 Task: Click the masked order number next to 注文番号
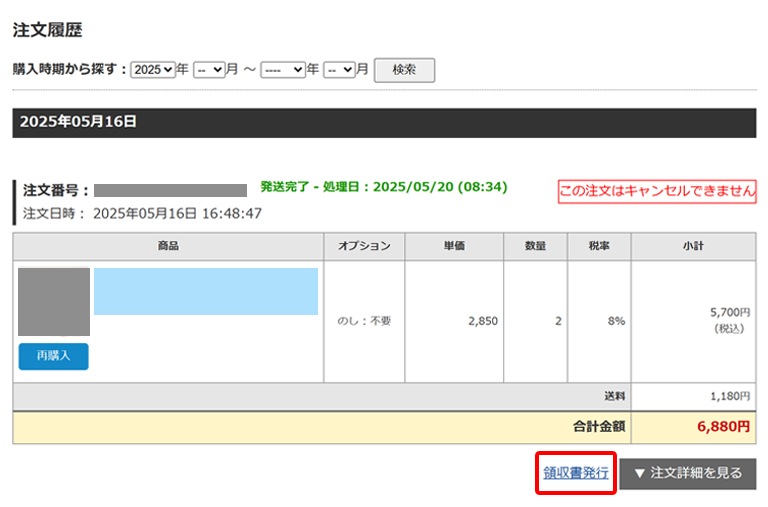(x=170, y=190)
